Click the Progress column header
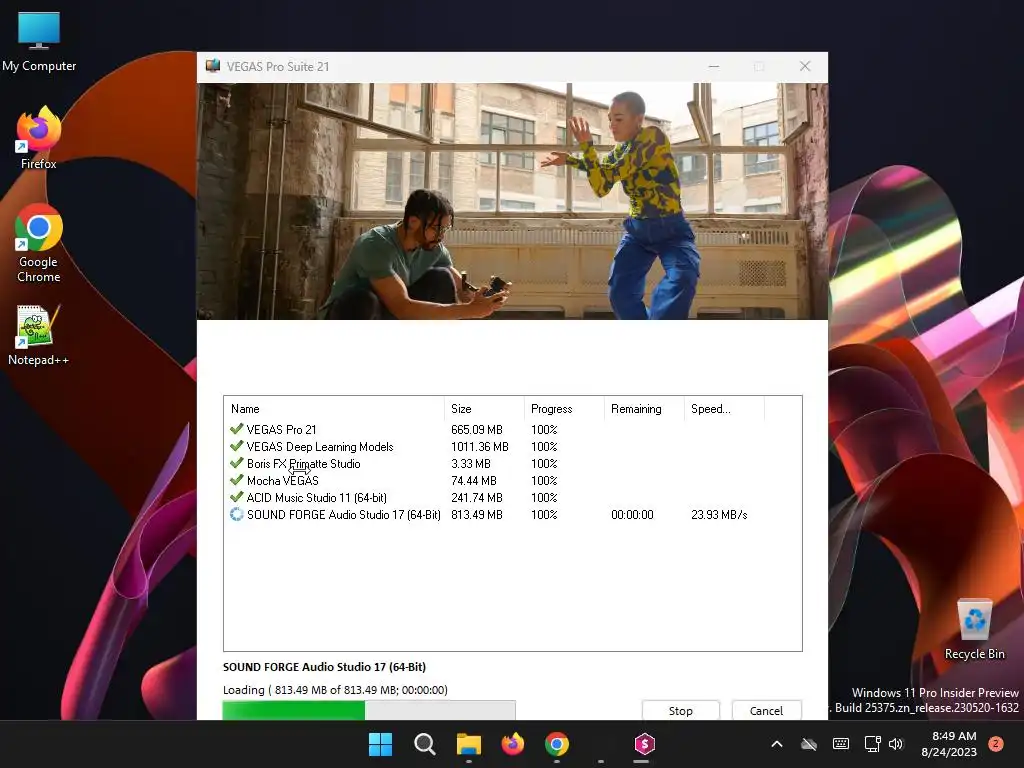 pos(564,409)
